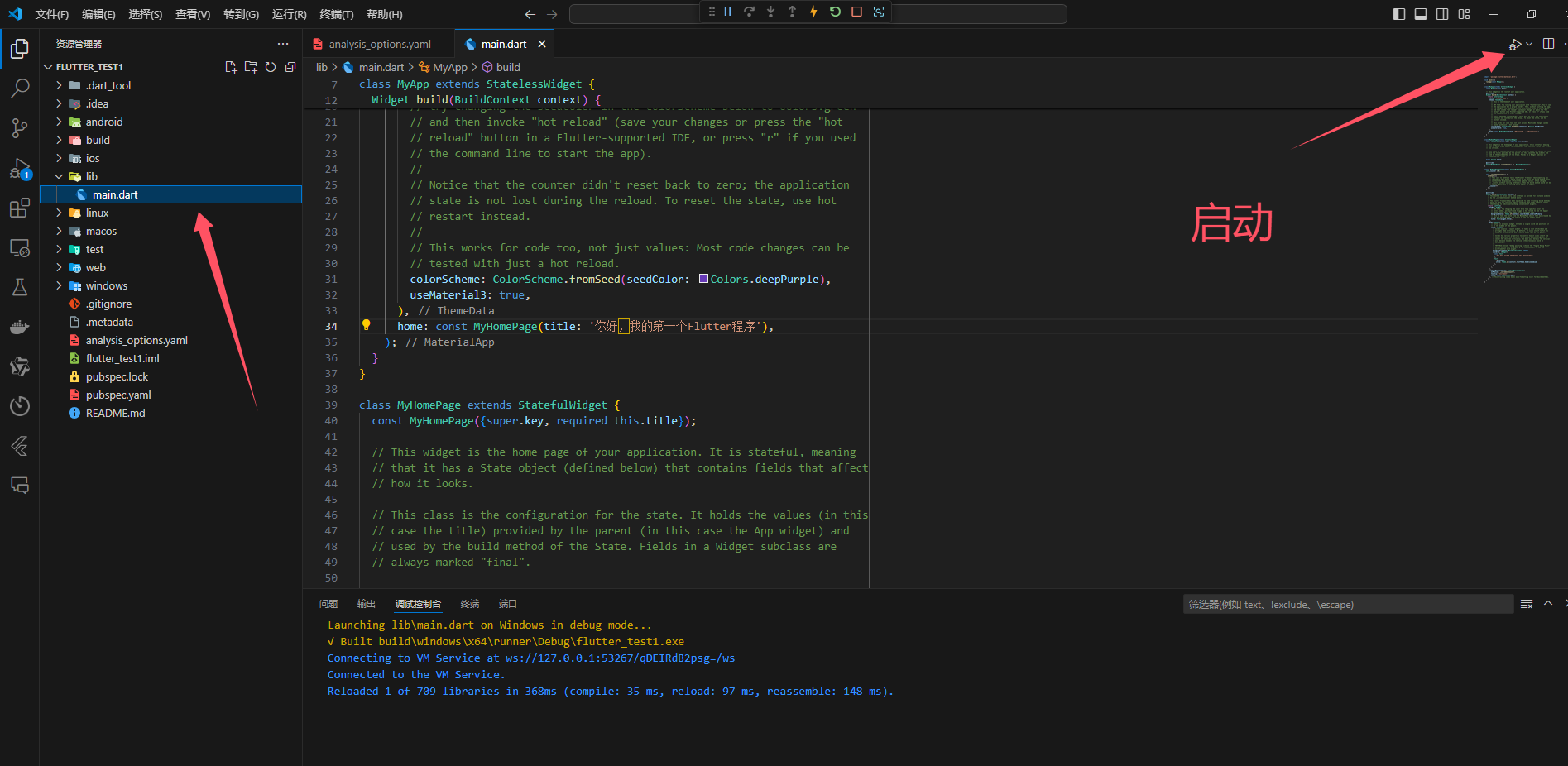Click the debug Step Out button

[x=792, y=12]
